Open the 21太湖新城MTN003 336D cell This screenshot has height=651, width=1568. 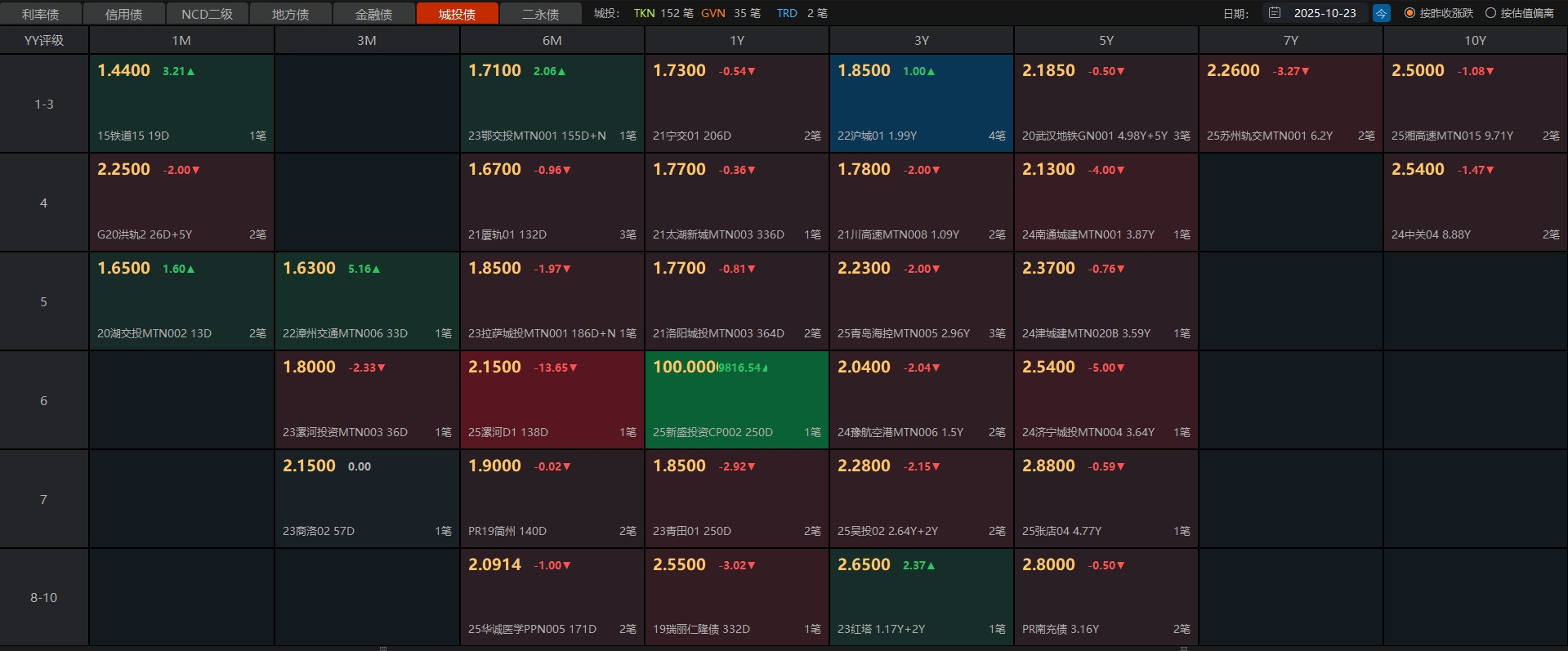click(x=737, y=203)
